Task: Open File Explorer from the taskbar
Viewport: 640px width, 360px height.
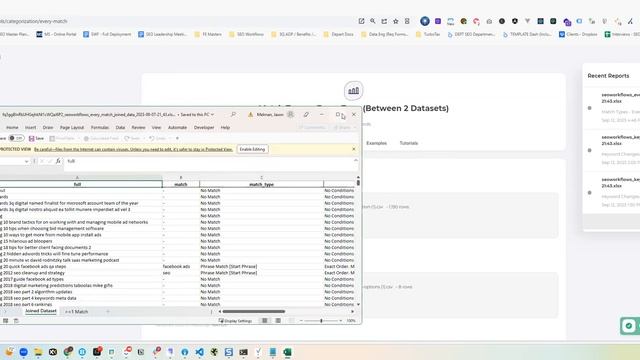Action: coord(38,352)
